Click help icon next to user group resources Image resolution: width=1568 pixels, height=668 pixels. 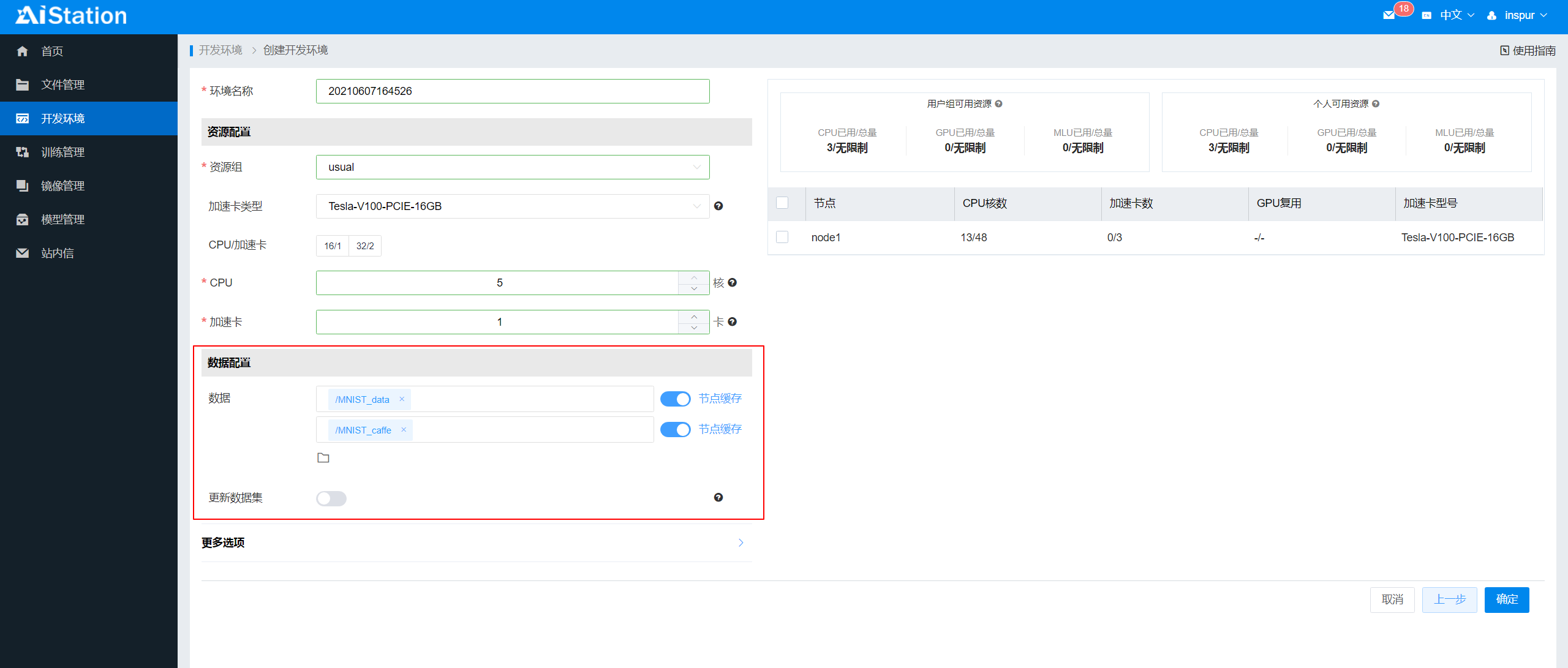[x=999, y=104]
